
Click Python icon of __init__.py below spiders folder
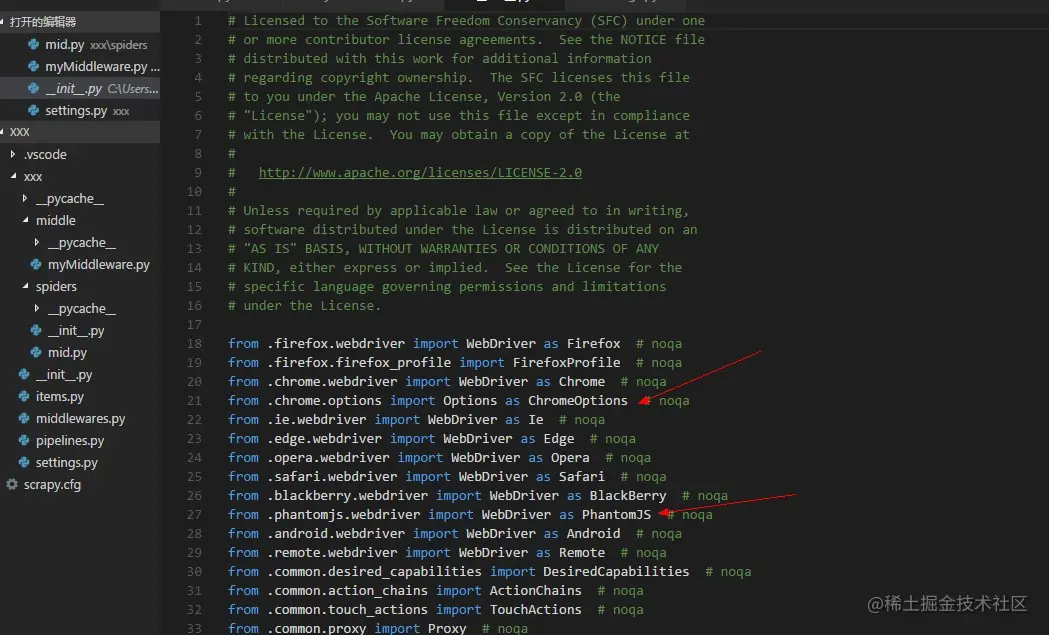click(x=24, y=375)
